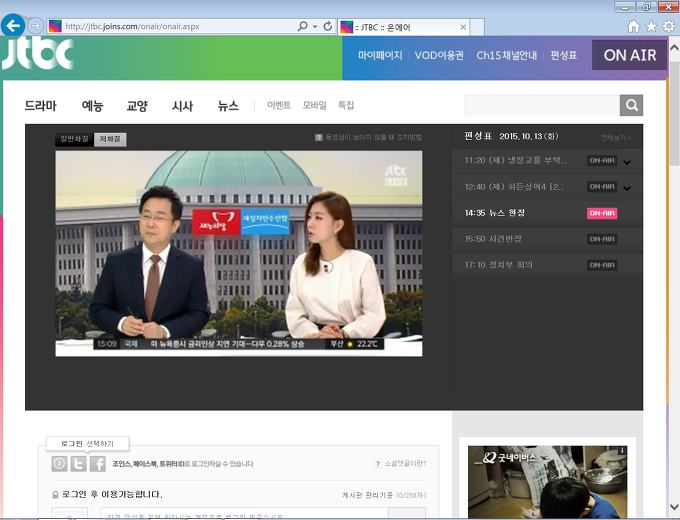Log in with the Facebook icon

coord(98,464)
